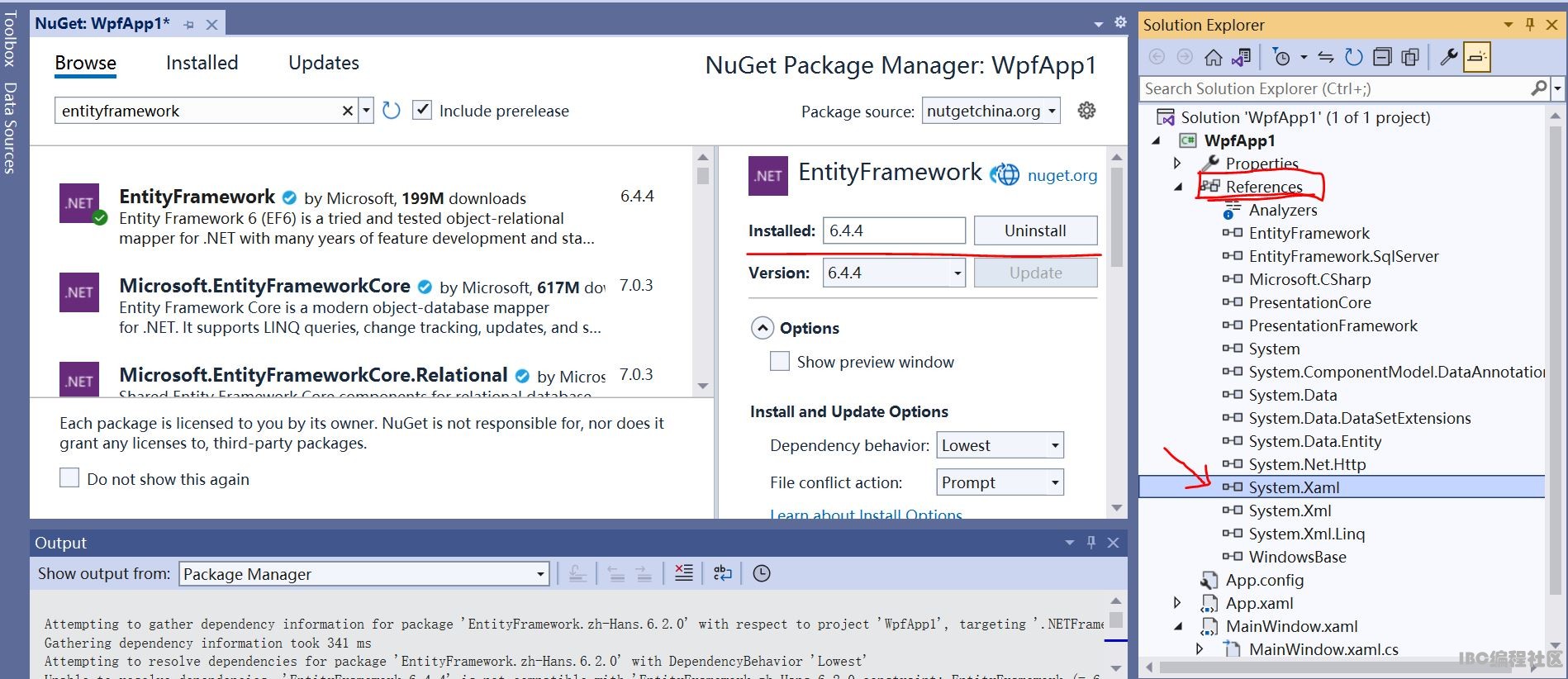Check the Show preview window checkbox

[779, 361]
